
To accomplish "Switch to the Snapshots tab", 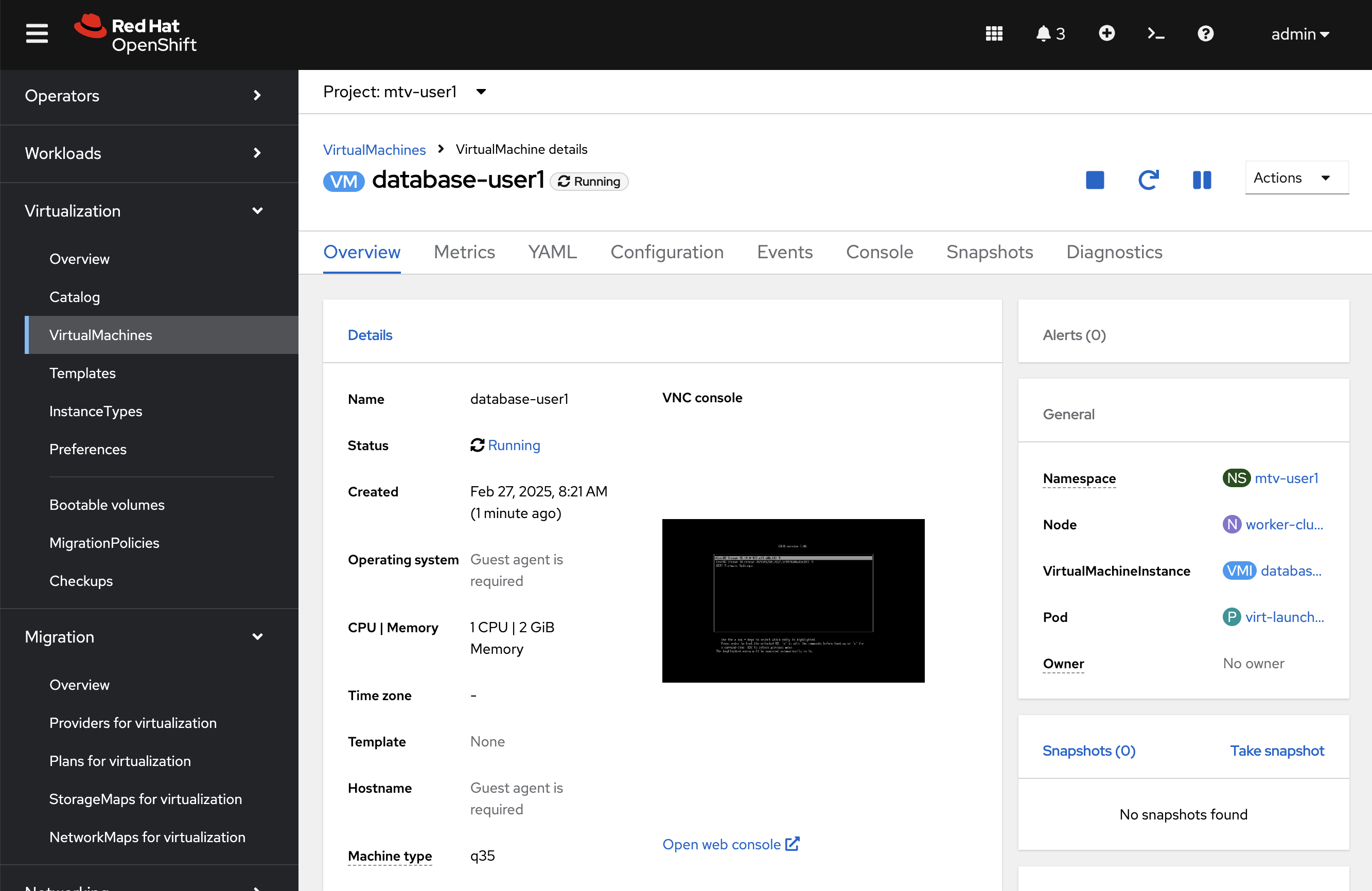I will click(x=989, y=252).
